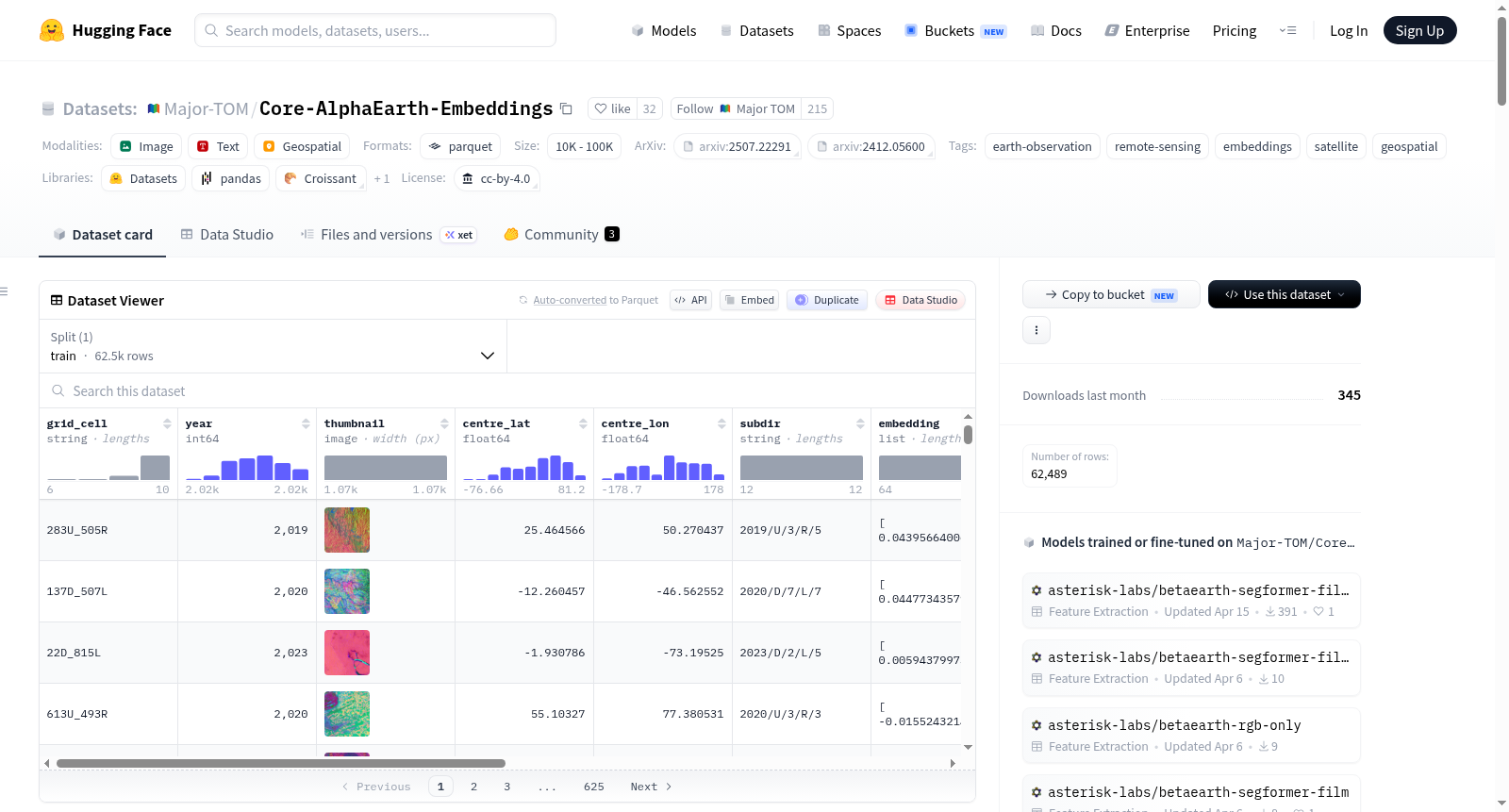
Task: Click the pandas library tag
Action: point(231,178)
